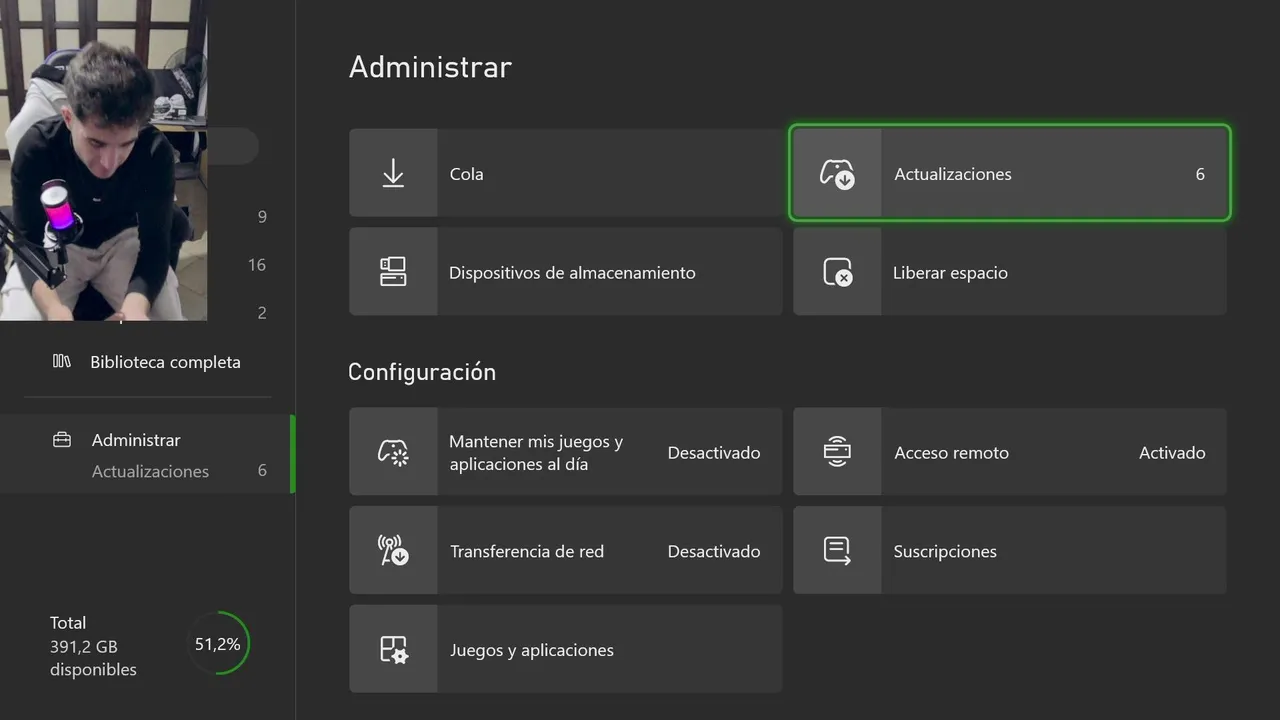
Task: Open the Liberar espacio tile label
Action: click(x=950, y=273)
